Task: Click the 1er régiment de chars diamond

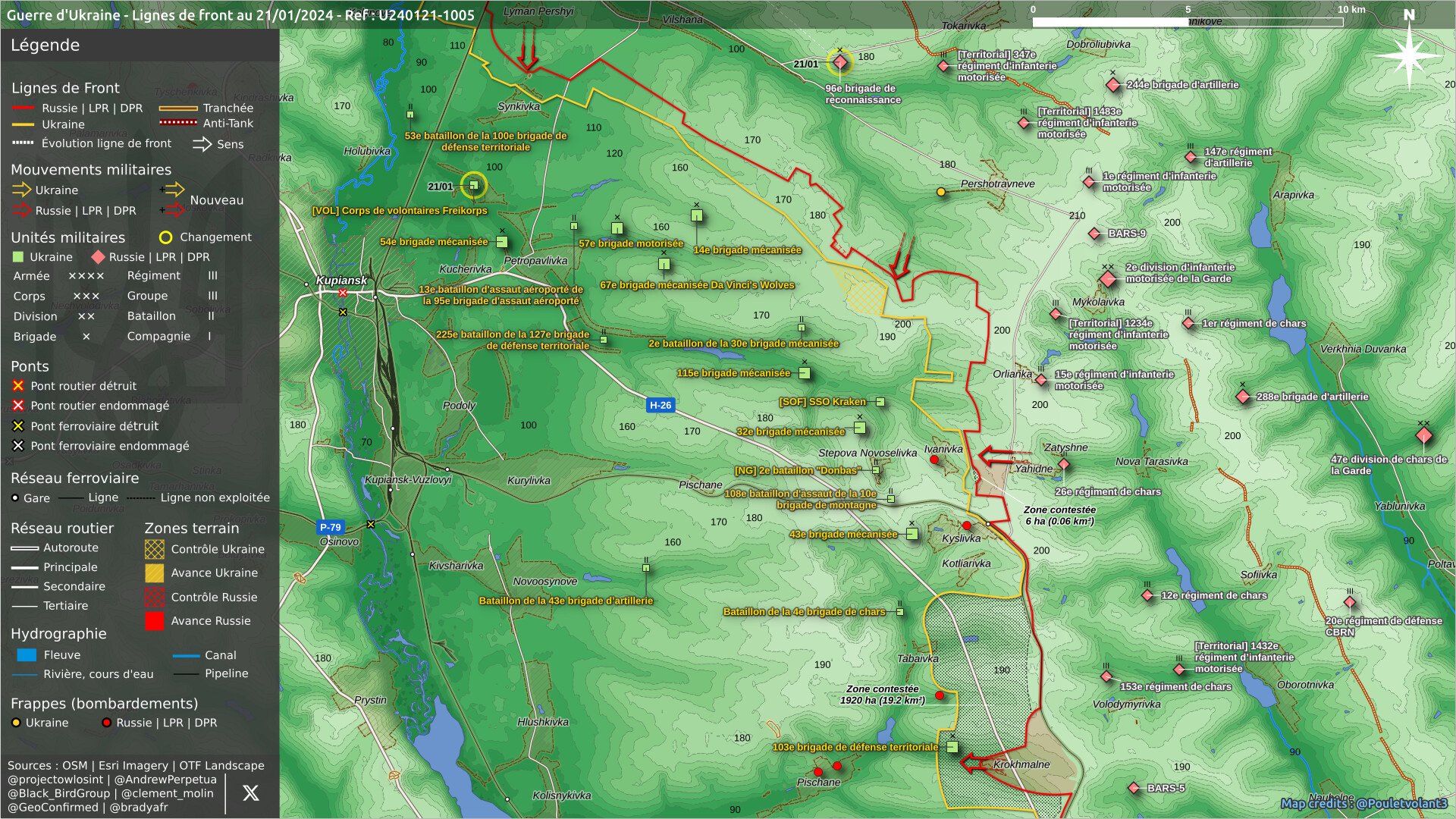Action: click(1188, 323)
